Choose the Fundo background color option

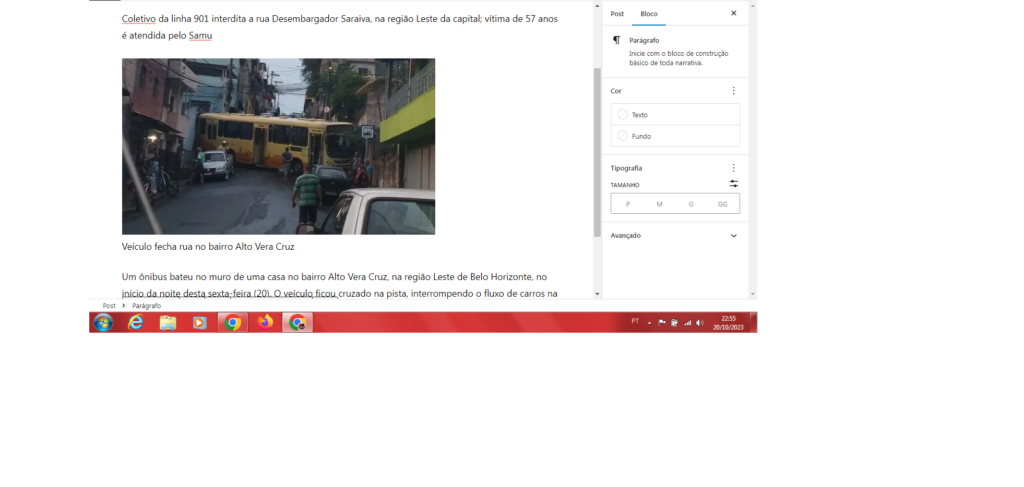(675, 136)
